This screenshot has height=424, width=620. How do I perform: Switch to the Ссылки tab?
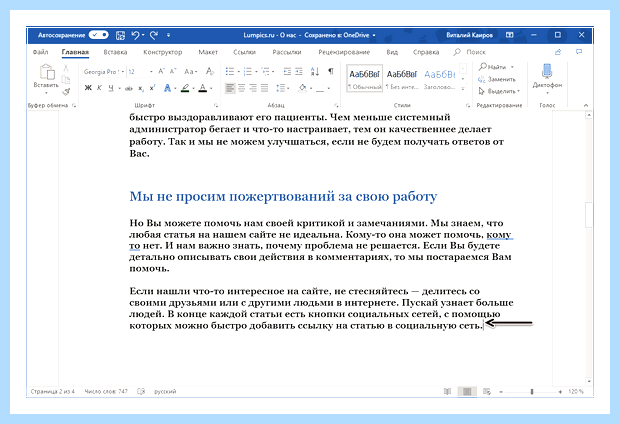coord(244,52)
